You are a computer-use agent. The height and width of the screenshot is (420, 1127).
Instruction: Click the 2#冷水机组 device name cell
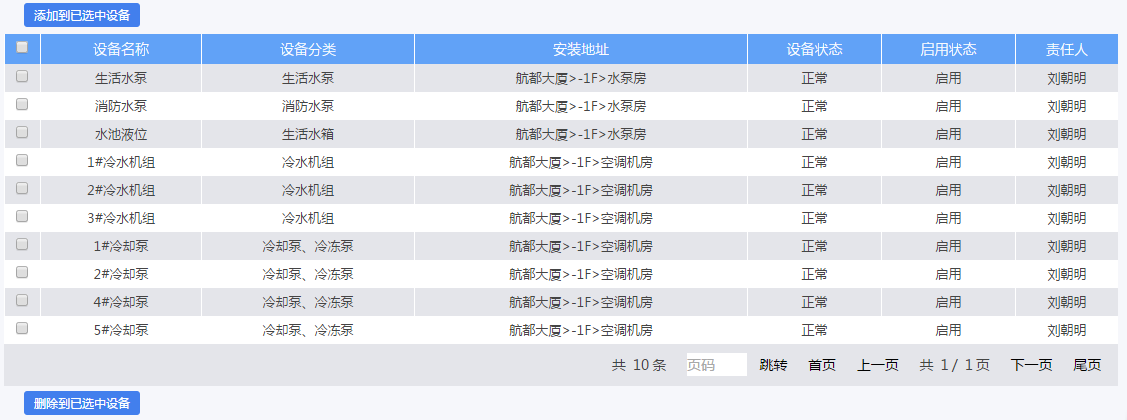coord(121,191)
